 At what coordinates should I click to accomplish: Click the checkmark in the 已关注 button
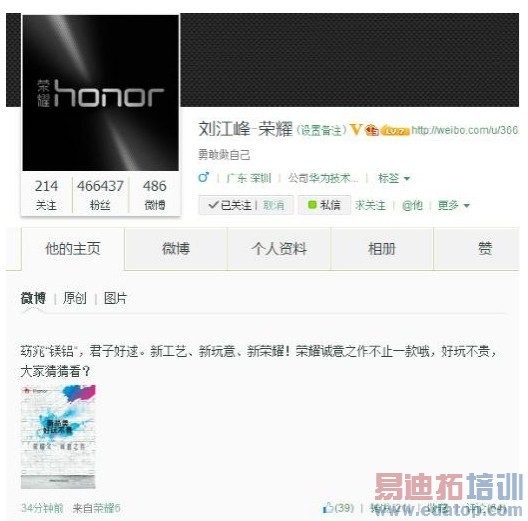[213, 204]
